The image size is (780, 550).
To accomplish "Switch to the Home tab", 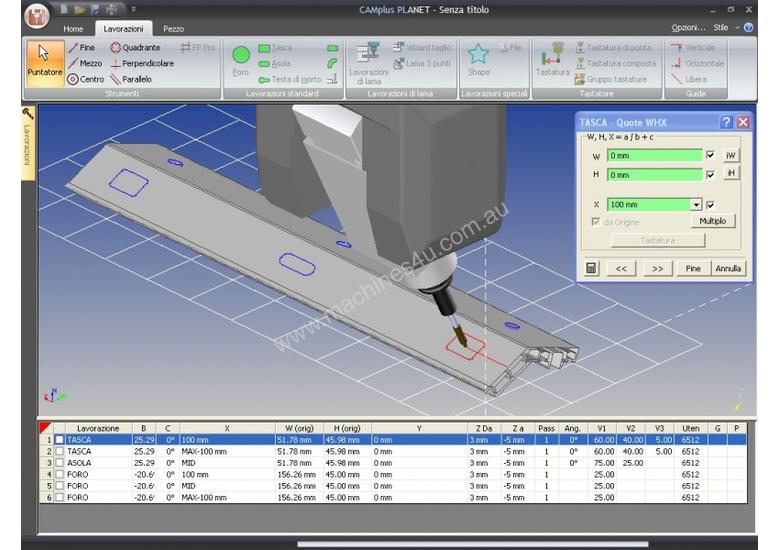I will coord(73,29).
